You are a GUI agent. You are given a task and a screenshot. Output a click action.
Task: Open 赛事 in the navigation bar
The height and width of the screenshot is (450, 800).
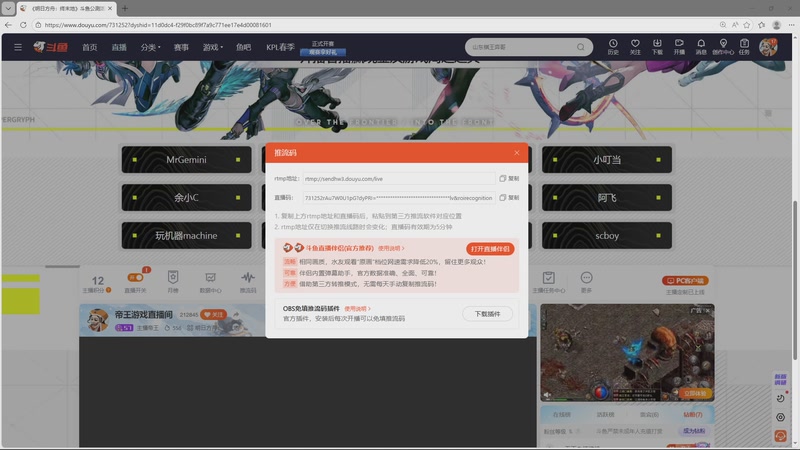click(x=181, y=47)
